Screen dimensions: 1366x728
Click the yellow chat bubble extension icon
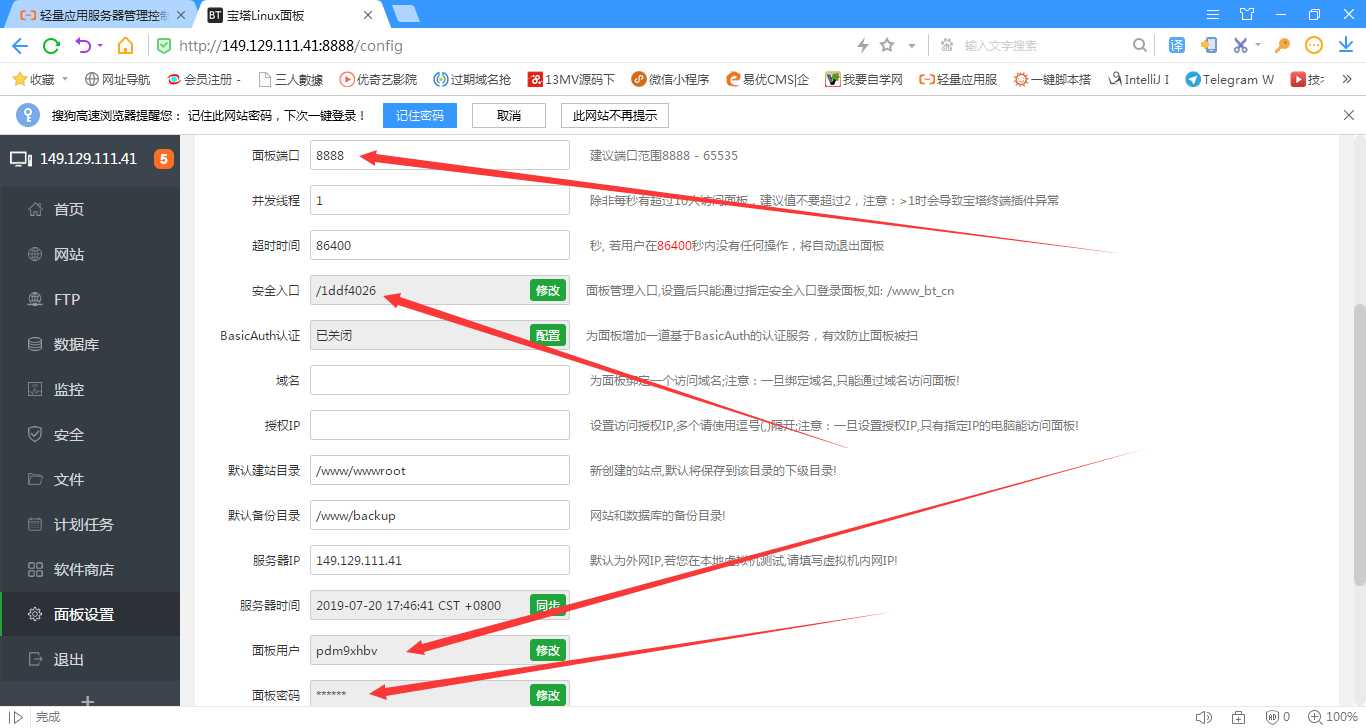pyautogui.click(x=1314, y=45)
